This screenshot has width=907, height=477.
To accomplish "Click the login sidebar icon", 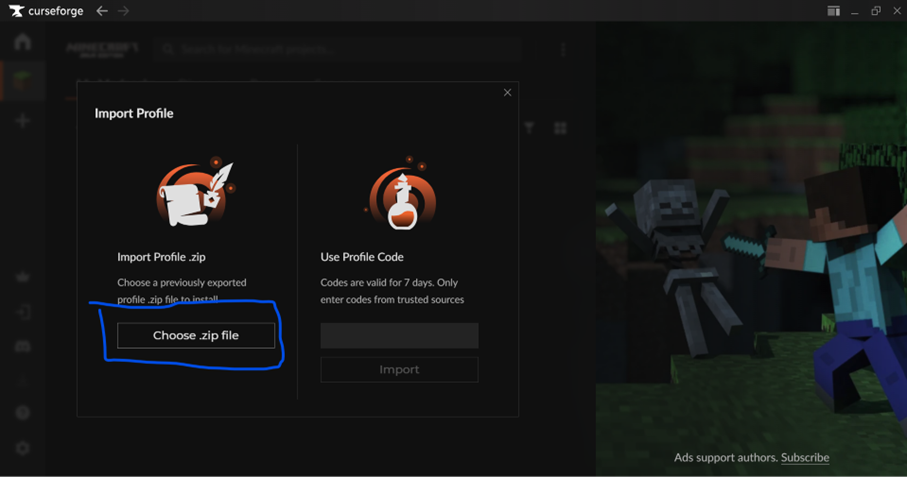I will tap(23, 312).
